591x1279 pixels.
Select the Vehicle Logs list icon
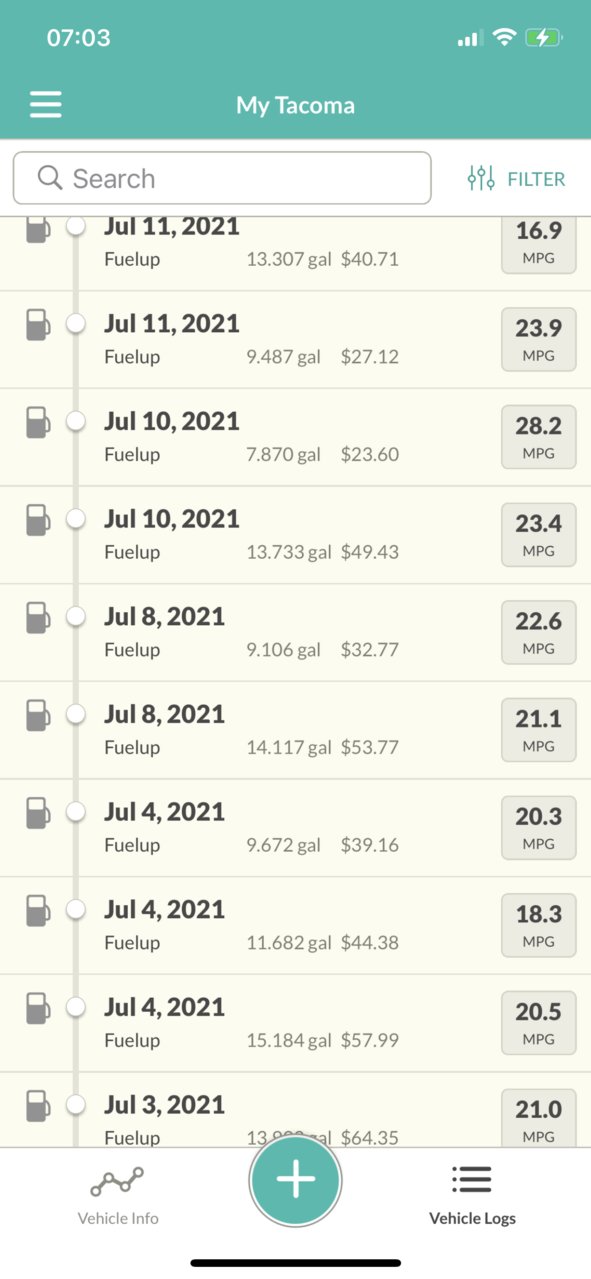click(471, 1179)
